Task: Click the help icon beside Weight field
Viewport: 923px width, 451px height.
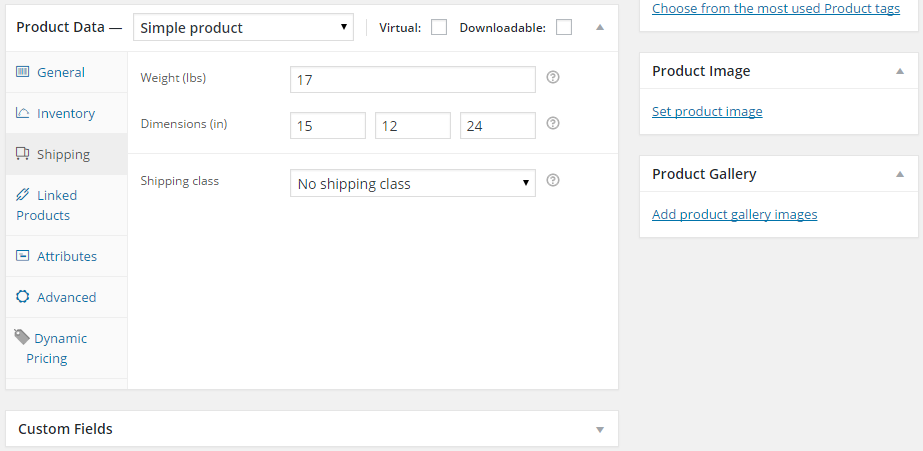Action: pos(552,77)
